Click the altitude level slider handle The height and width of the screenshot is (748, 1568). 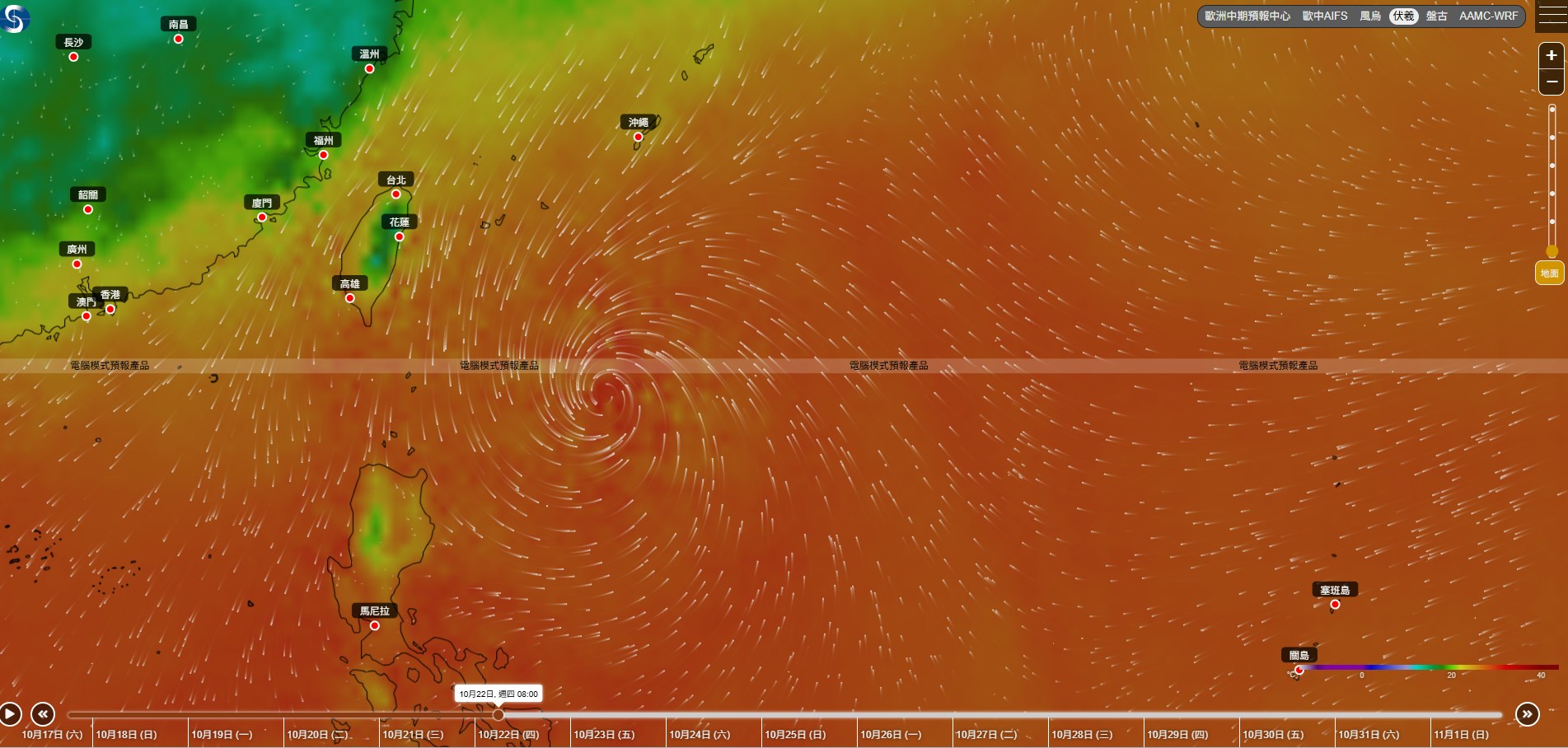1552,251
